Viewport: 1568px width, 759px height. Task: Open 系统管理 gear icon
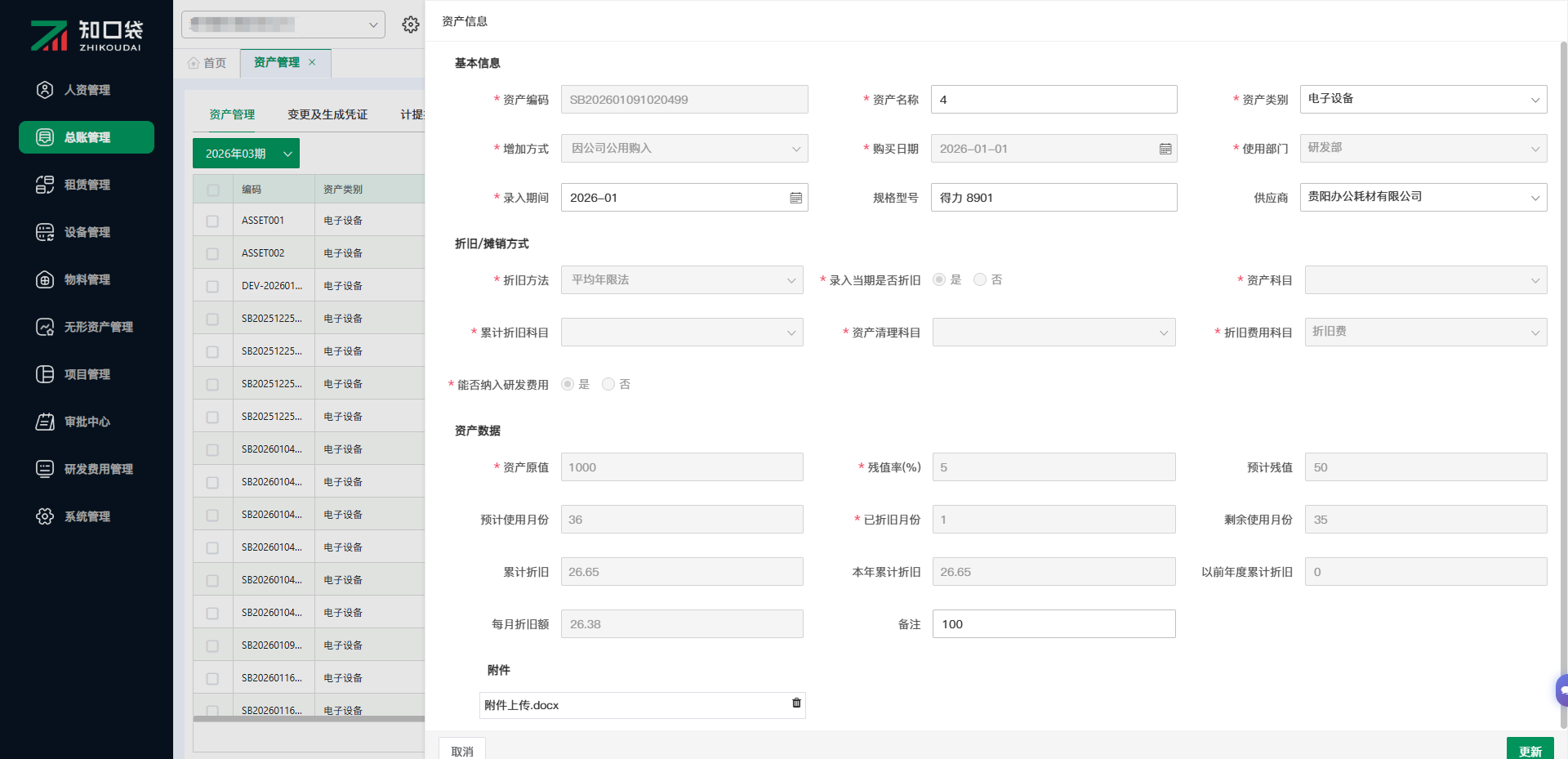point(45,516)
